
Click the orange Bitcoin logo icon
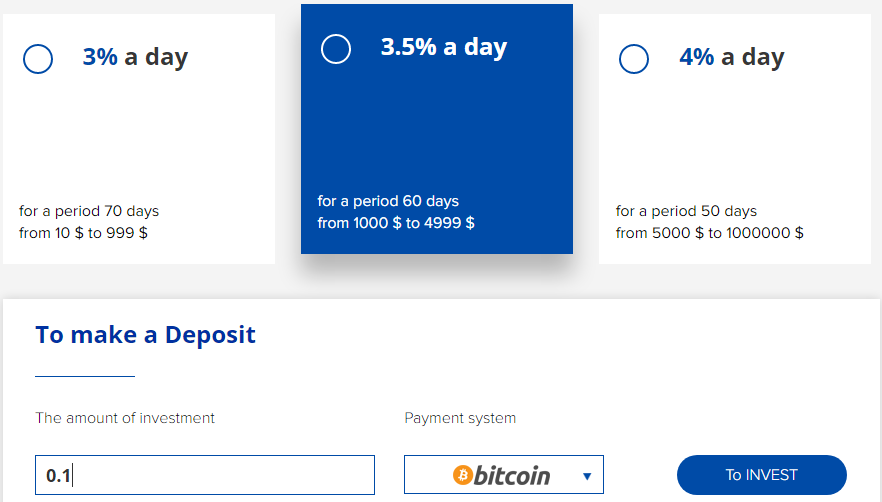click(x=462, y=475)
